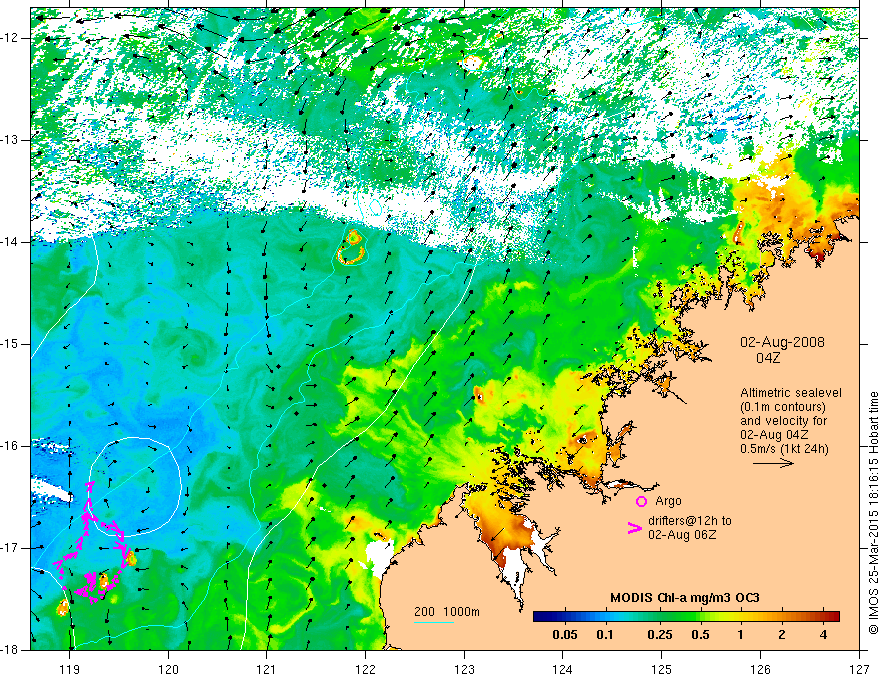Click the '02-Aug-2008' date label
The width and height of the screenshot is (880, 680).
pyautogui.click(x=782, y=342)
